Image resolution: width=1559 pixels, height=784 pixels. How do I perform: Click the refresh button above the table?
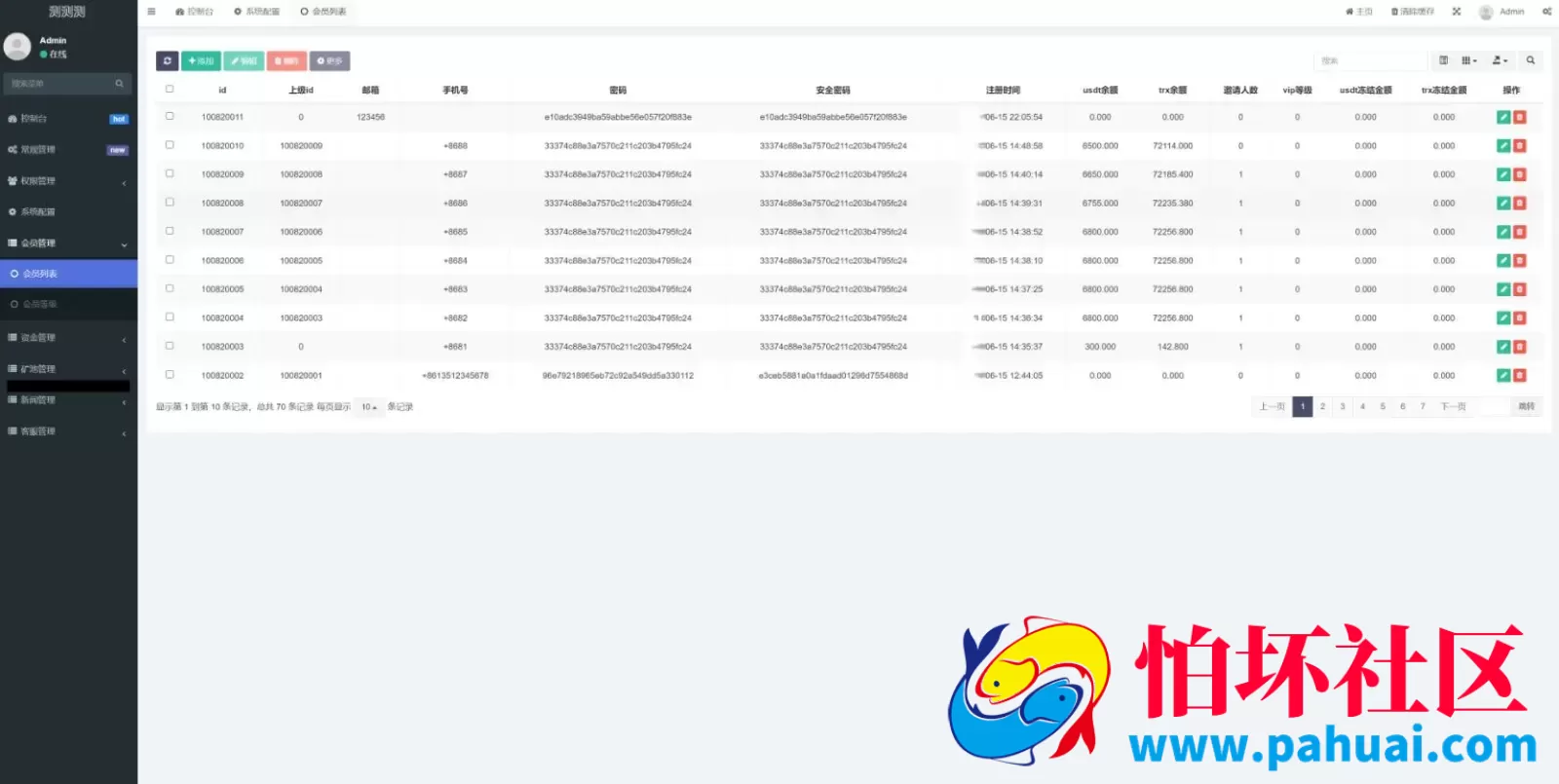point(168,60)
